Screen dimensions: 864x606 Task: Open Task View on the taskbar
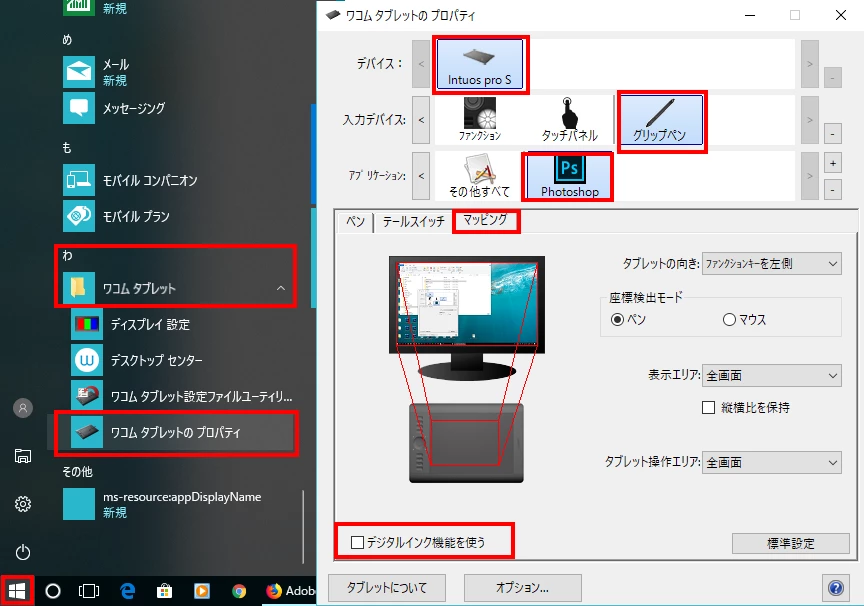89,591
